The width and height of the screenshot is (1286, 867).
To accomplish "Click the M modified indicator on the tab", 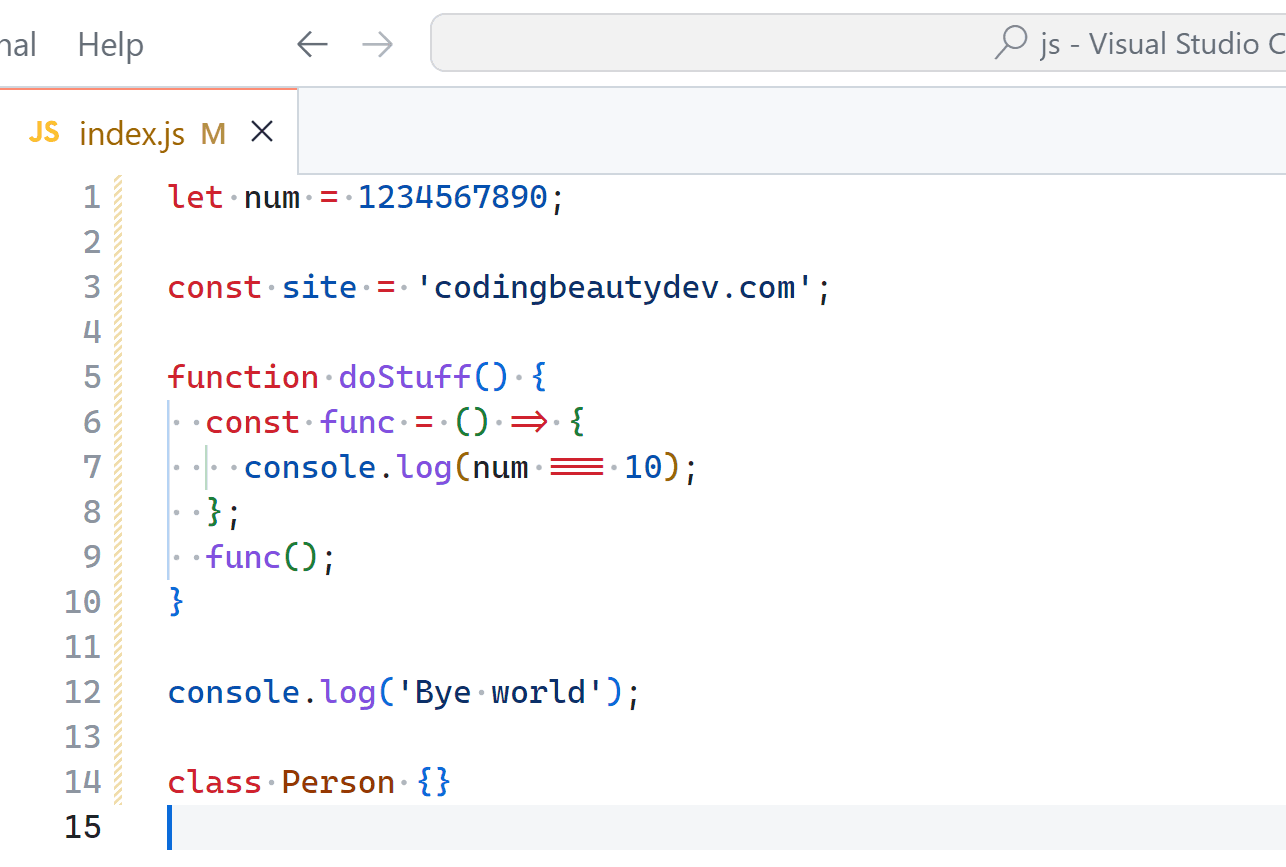I will pos(213,133).
